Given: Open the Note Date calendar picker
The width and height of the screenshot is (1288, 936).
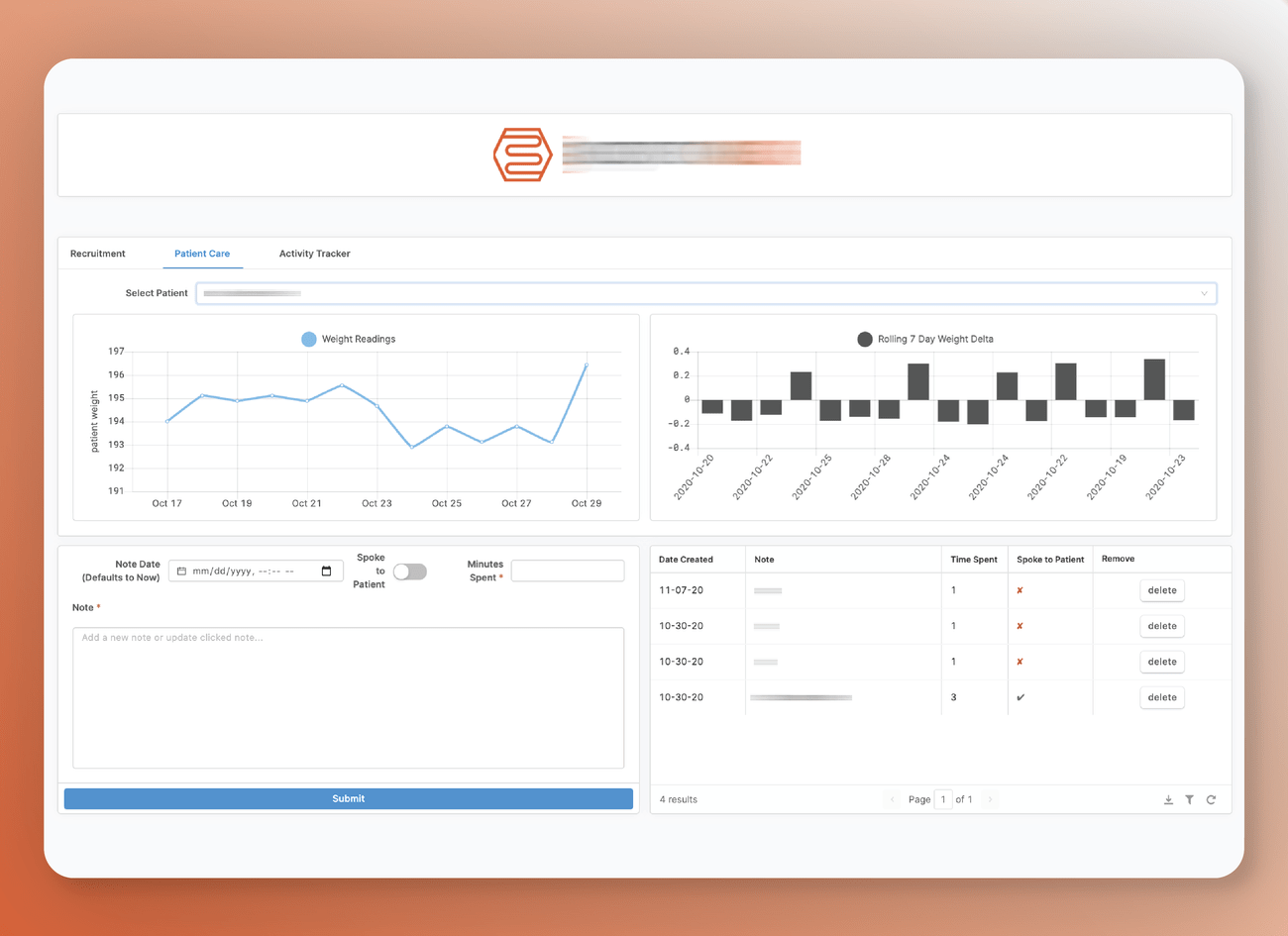Looking at the screenshot, I should pos(326,572).
